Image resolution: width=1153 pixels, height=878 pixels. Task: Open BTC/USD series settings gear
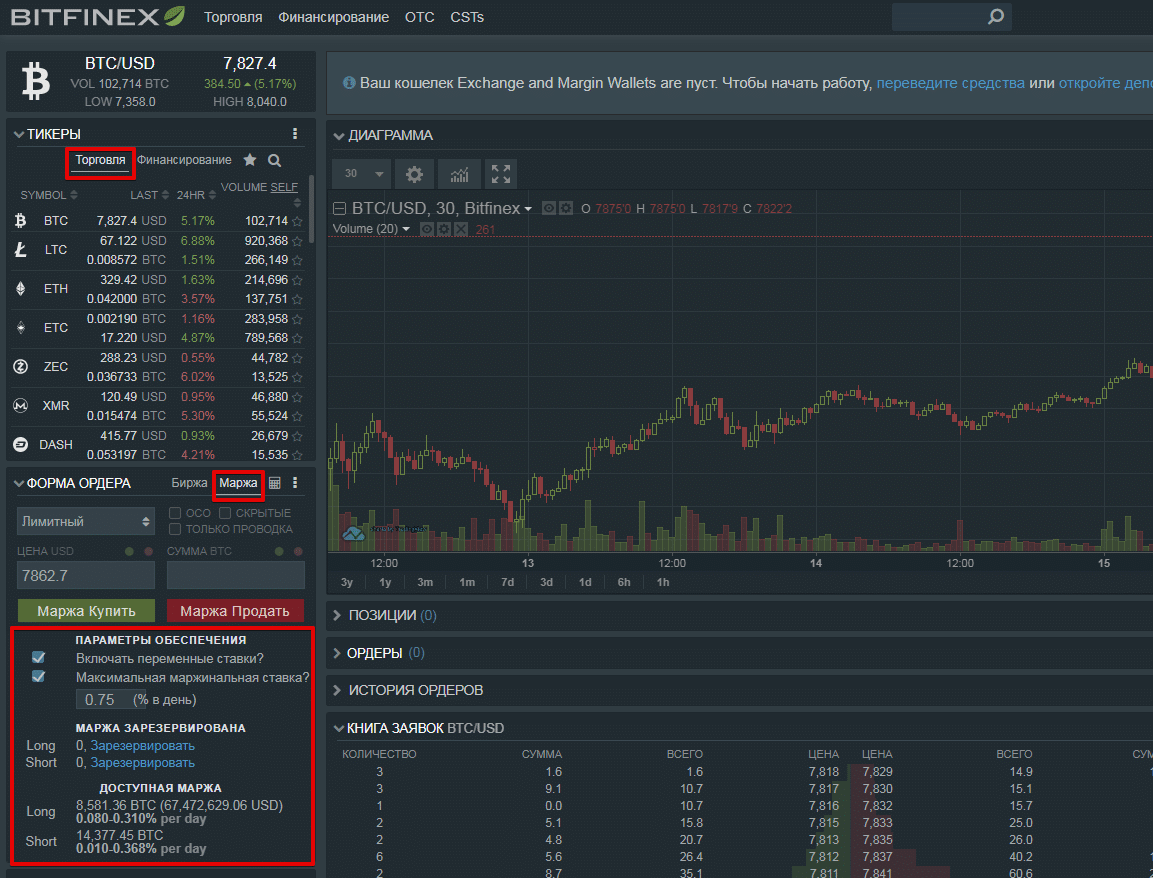point(565,209)
